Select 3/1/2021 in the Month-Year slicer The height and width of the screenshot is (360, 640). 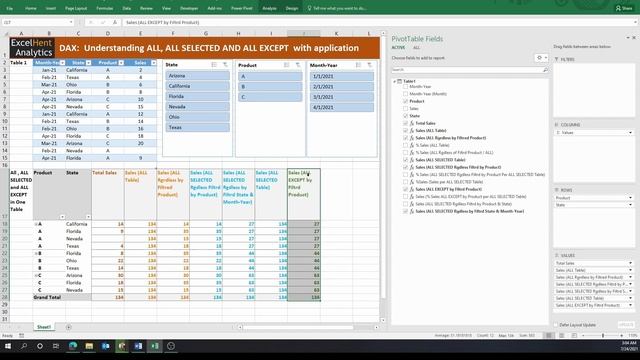tap(342, 97)
